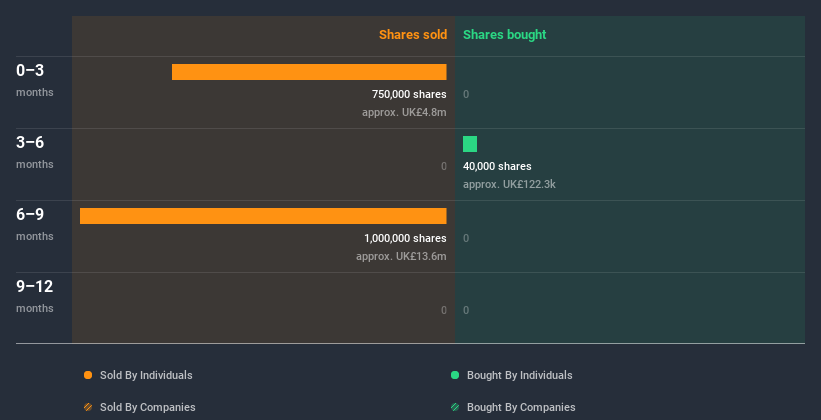Image resolution: width=821 pixels, height=420 pixels.
Task: Click the zero bought value in 6–9 months row
Action: click(x=466, y=238)
